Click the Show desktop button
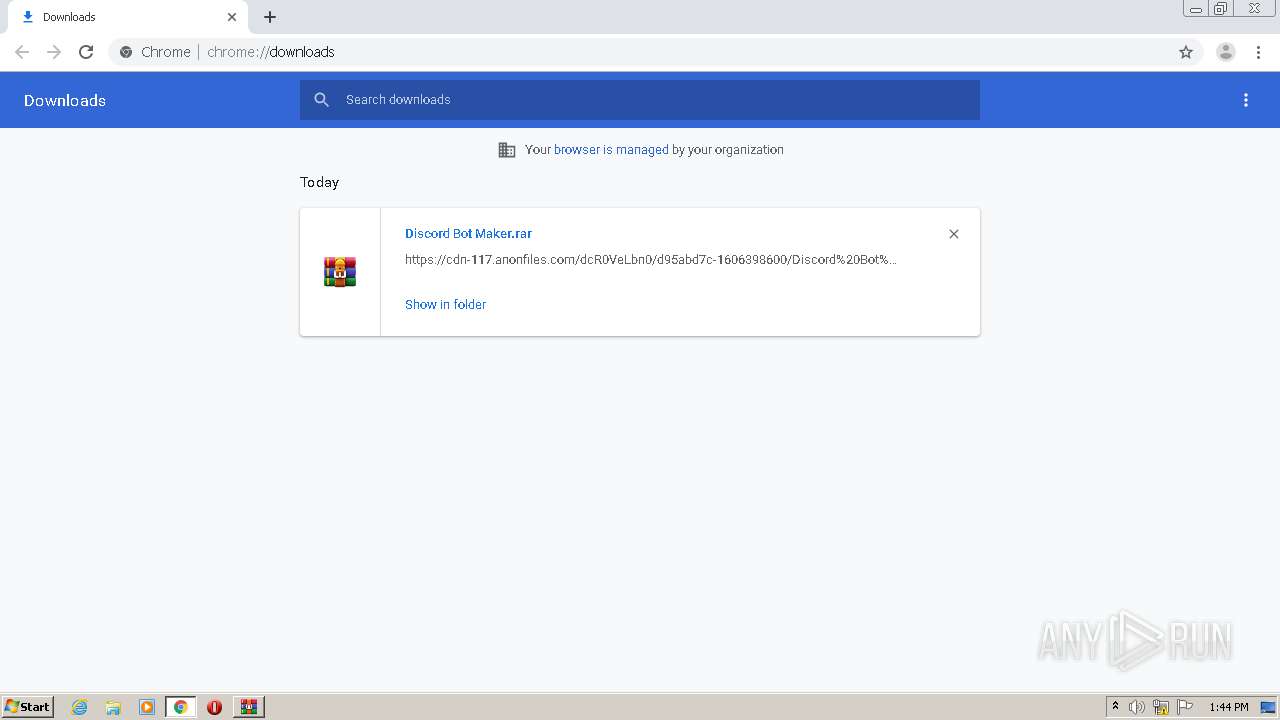Image resolution: width=1280 pixels, height=720 pixels. 1269,707
